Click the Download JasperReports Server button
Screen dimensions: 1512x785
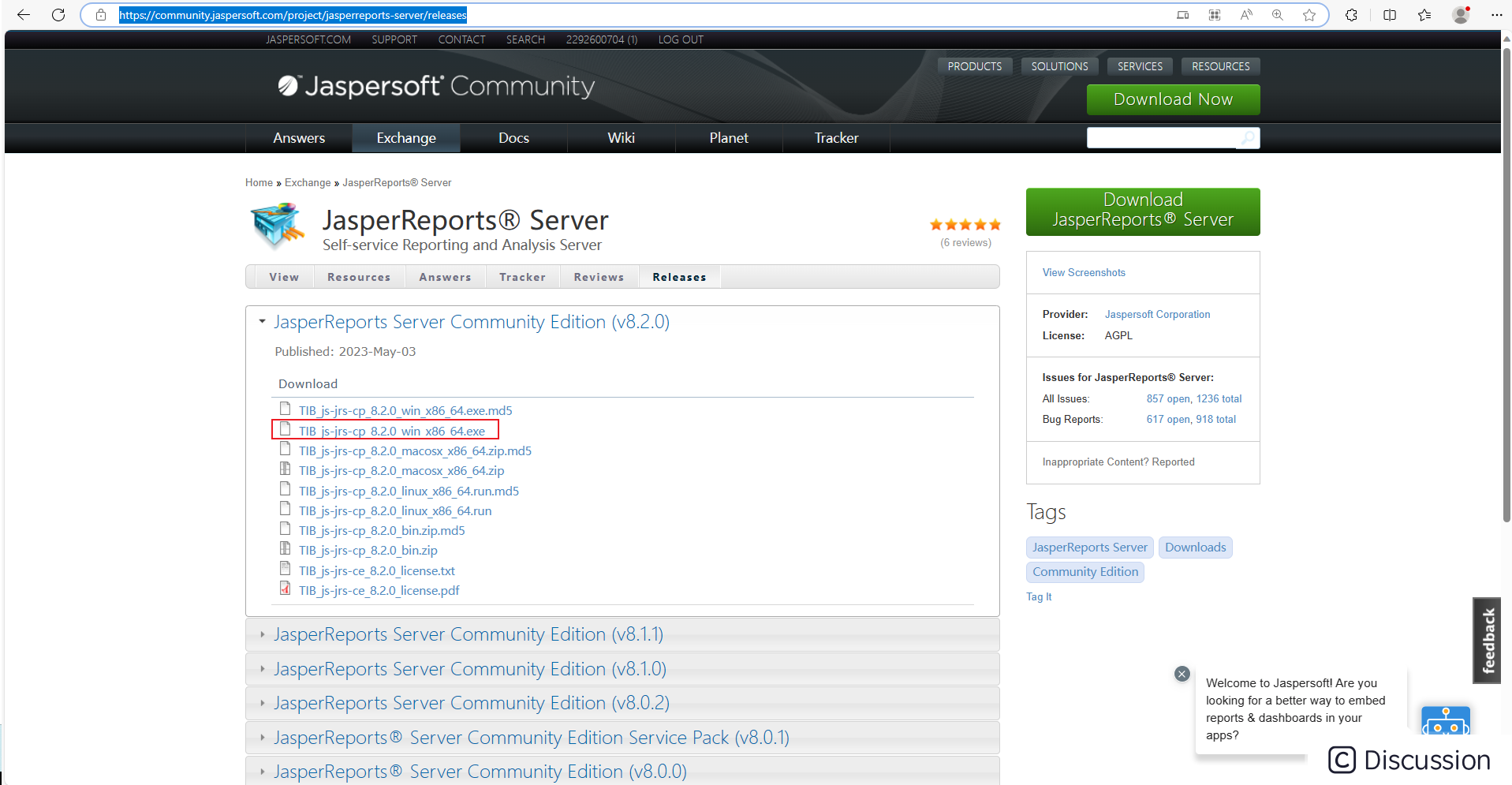pos(1142,211)
